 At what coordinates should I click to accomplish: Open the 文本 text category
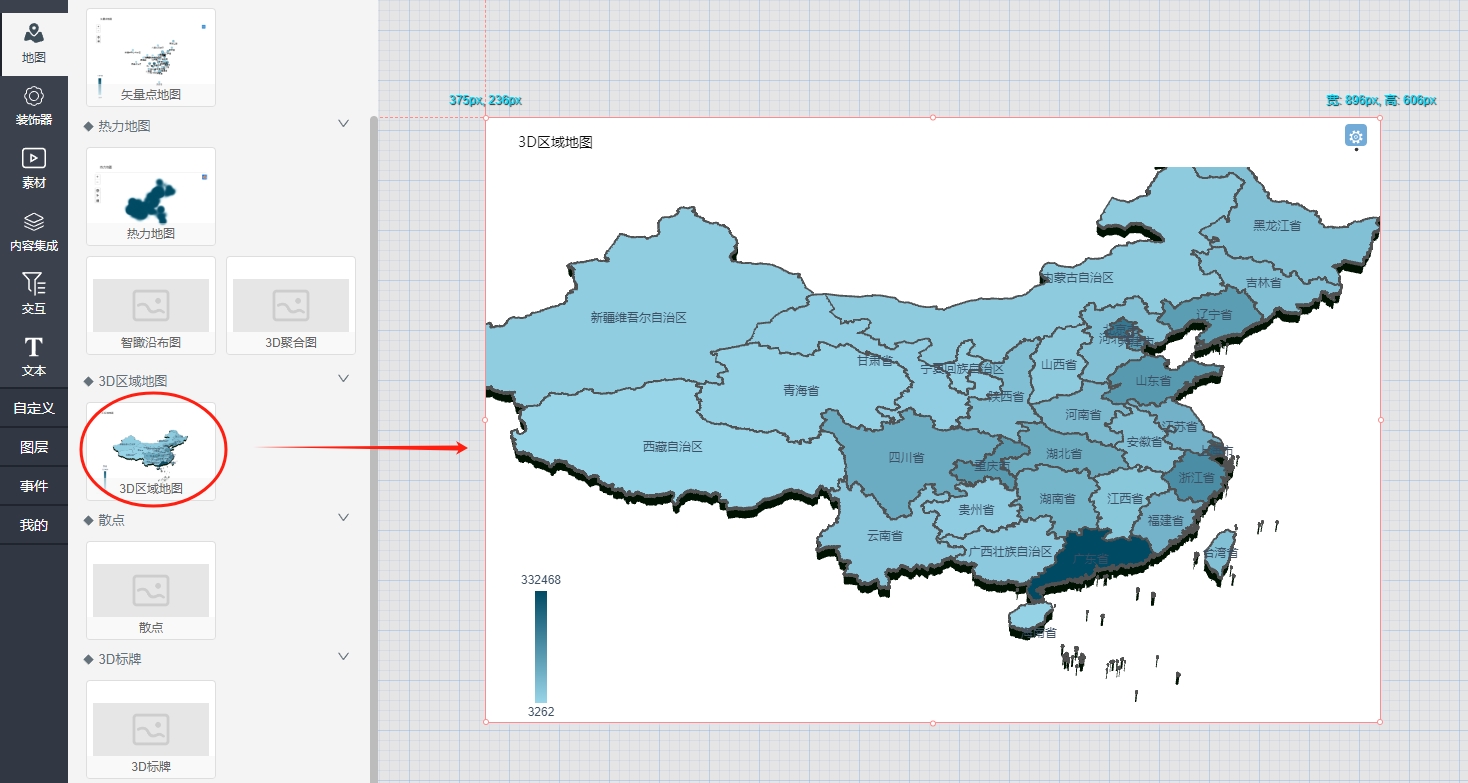(x=34, y=357)
